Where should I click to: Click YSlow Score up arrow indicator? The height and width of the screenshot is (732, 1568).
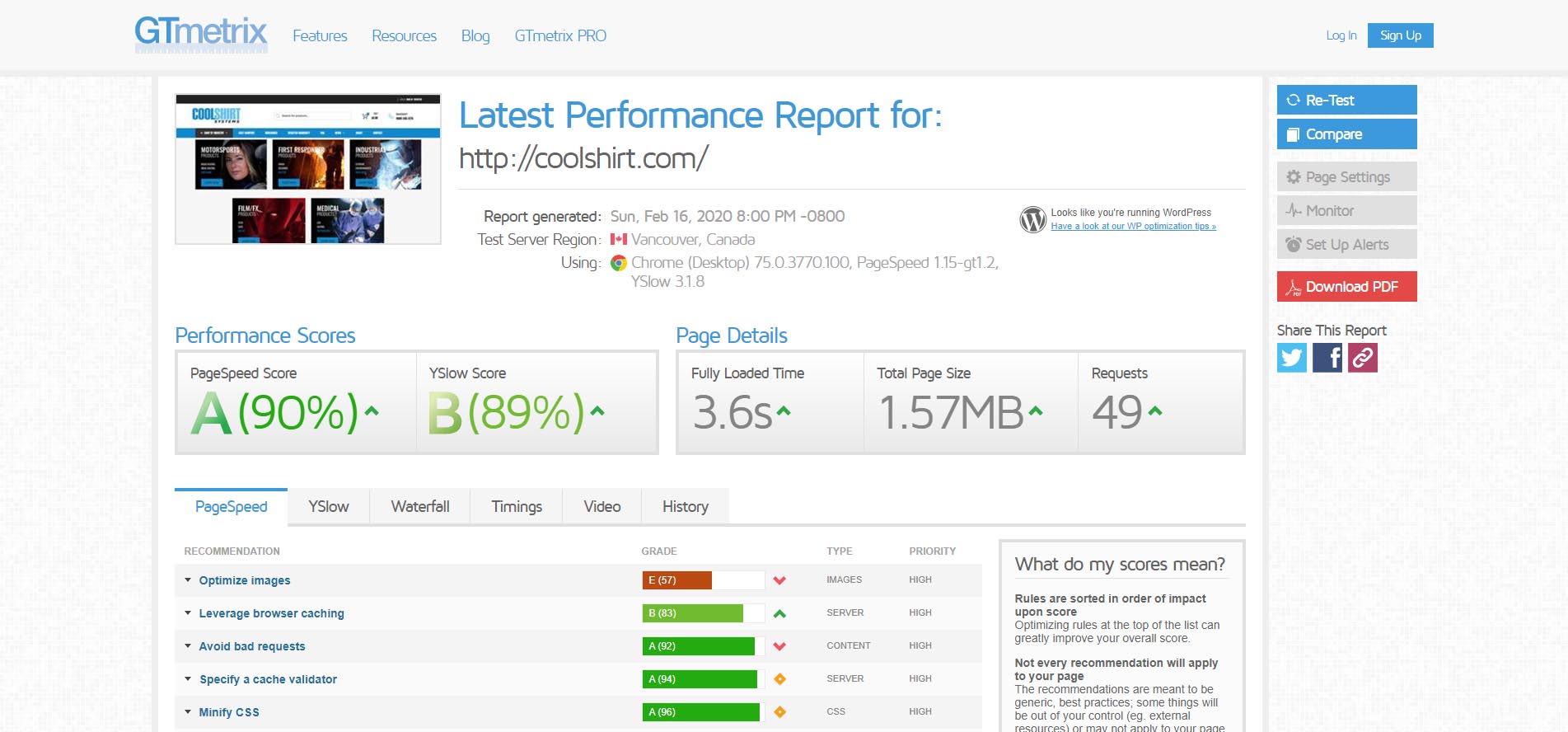point(597,411)
